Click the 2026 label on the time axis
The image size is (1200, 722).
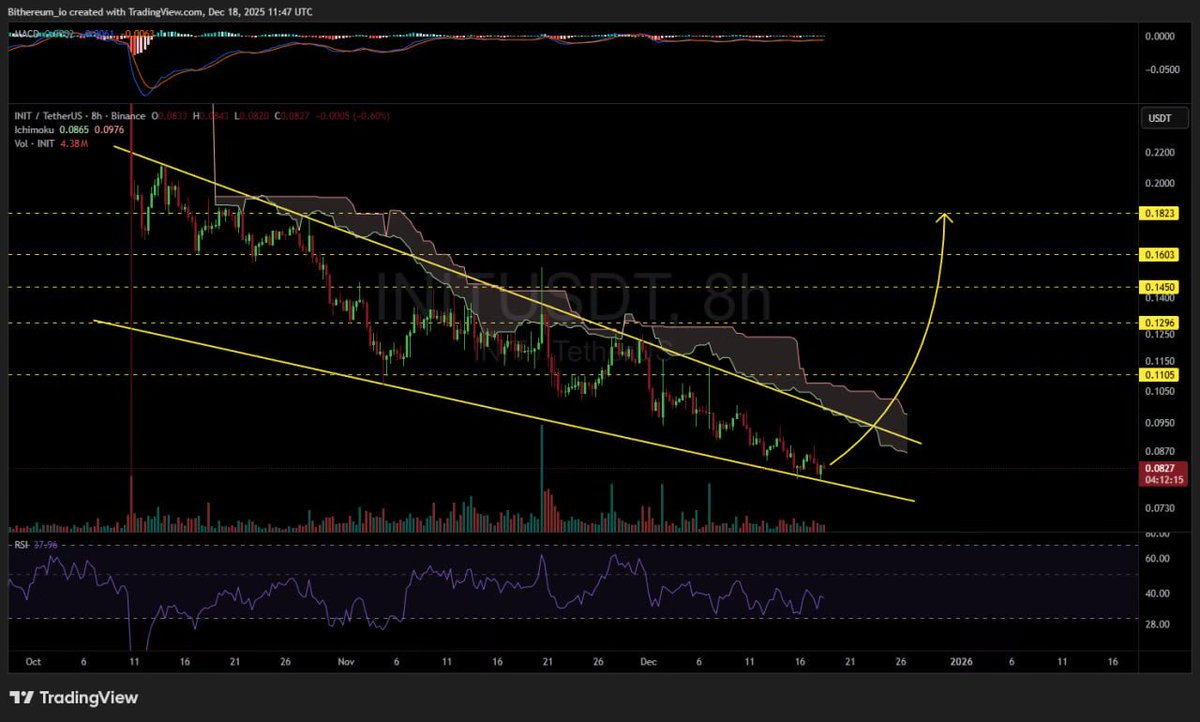pyautogui.click(x=961, y=662)
